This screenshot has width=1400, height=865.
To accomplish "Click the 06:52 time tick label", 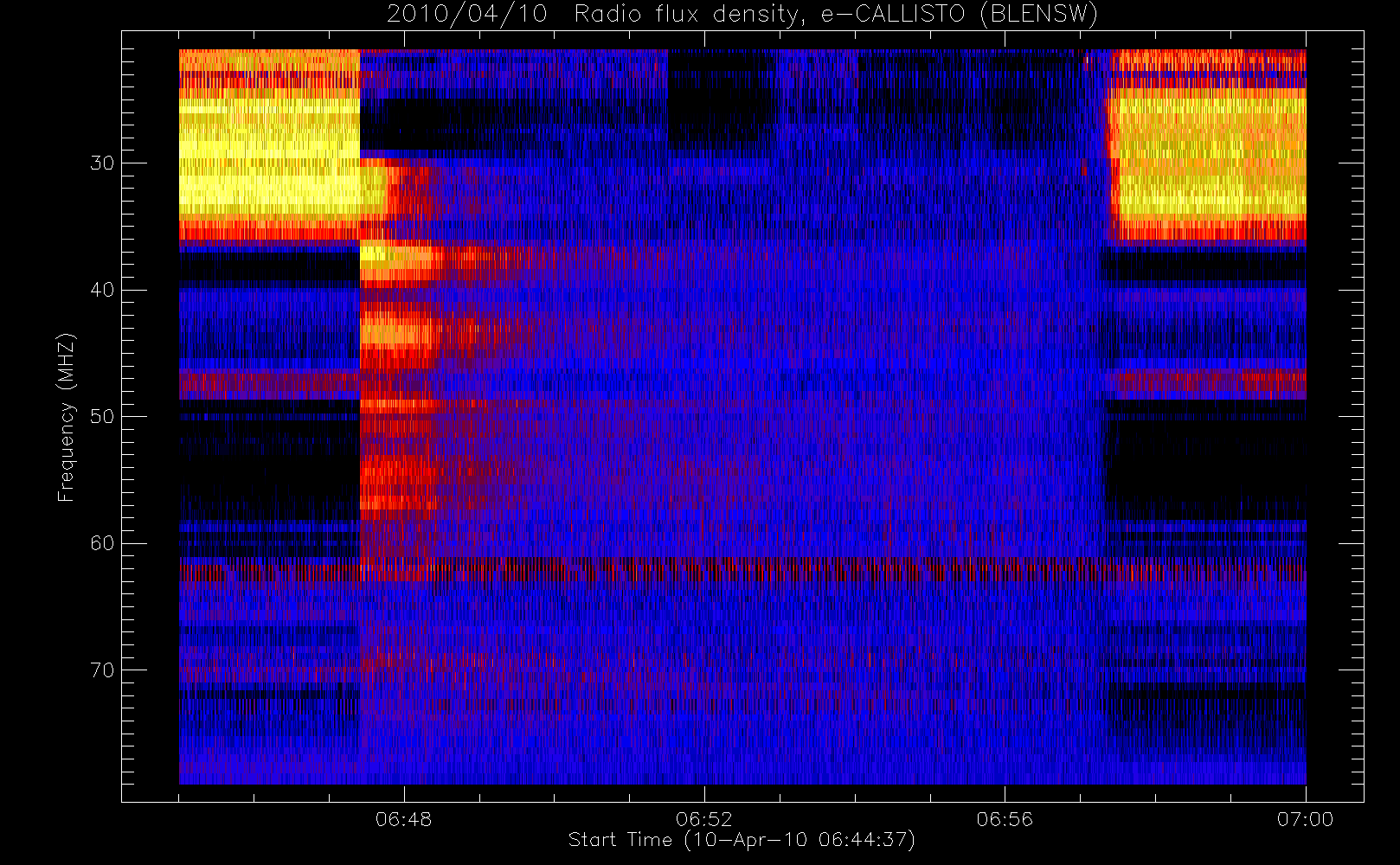I will (x=704, y=818).
